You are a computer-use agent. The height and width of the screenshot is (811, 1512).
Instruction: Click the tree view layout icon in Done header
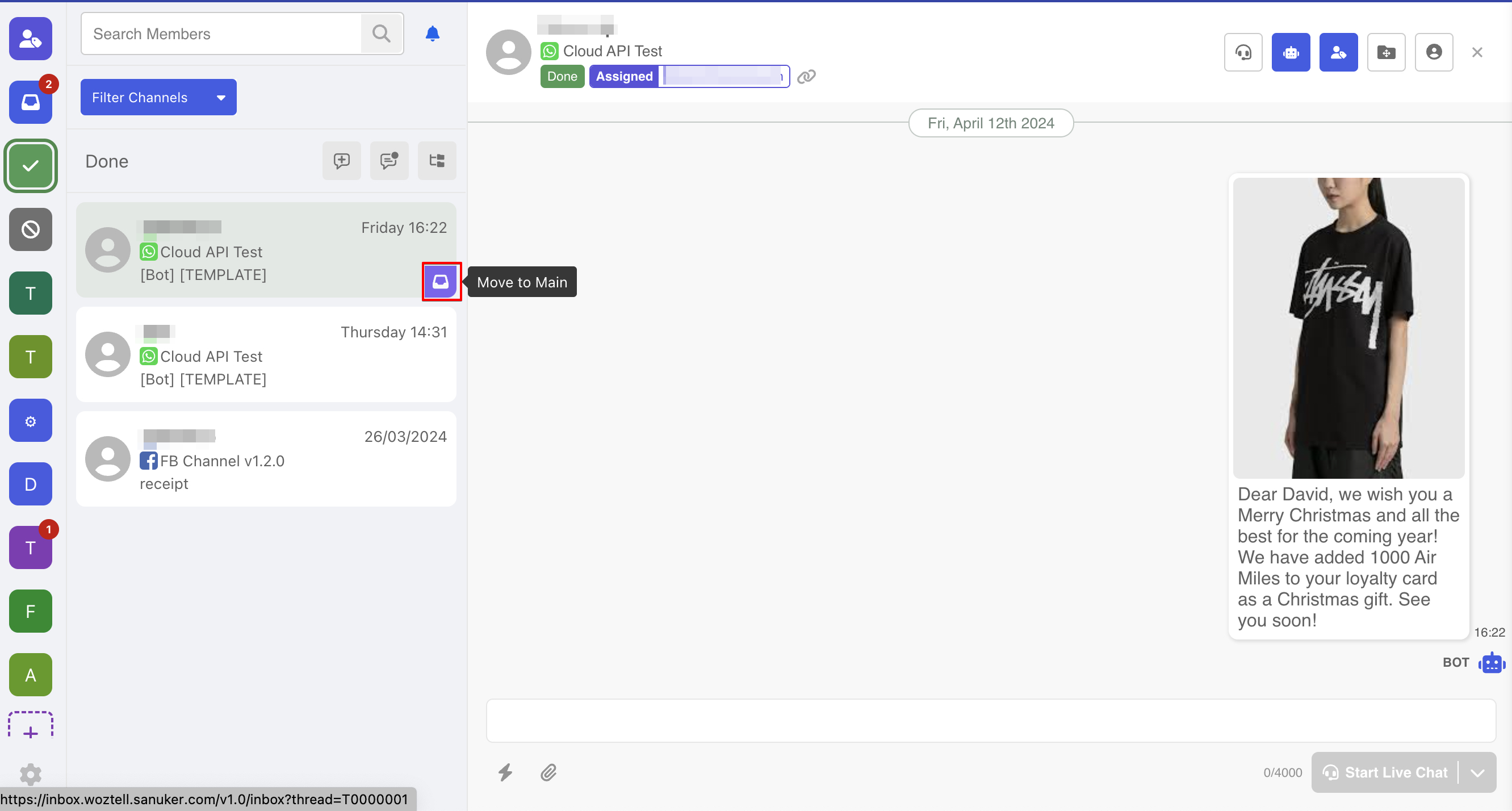point(437,161)
